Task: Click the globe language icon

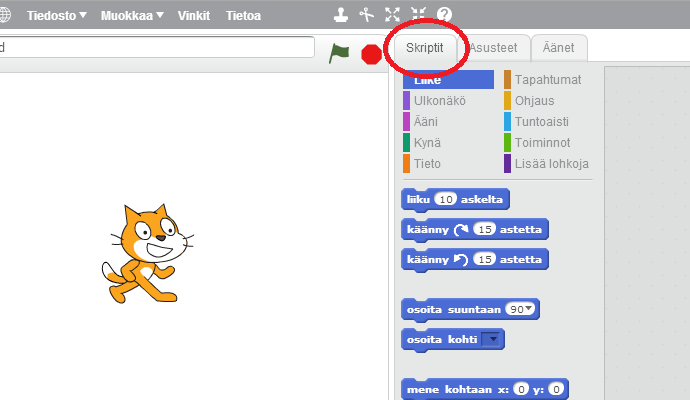Action: 4,15
